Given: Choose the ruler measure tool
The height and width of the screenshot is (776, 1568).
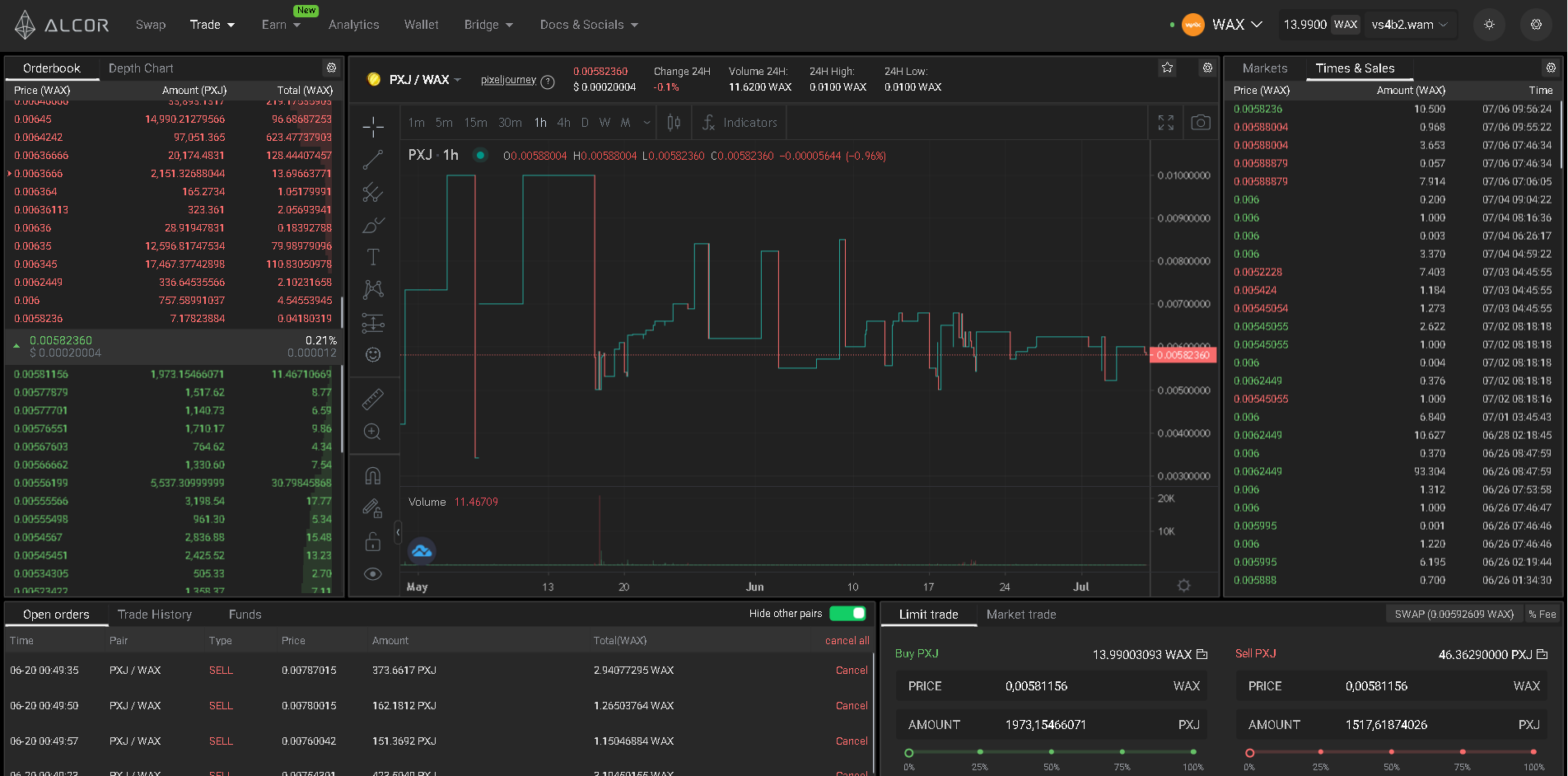Looking at the screenshot, I should click(x=373, y=400).
